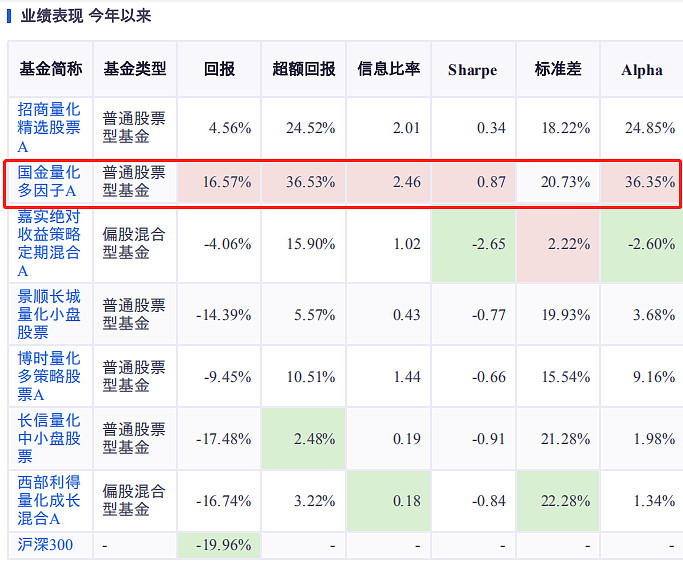This screenshot has height=564, width=683.
Task: Open the 国金量化多因子A fund link
Action: 49,181
